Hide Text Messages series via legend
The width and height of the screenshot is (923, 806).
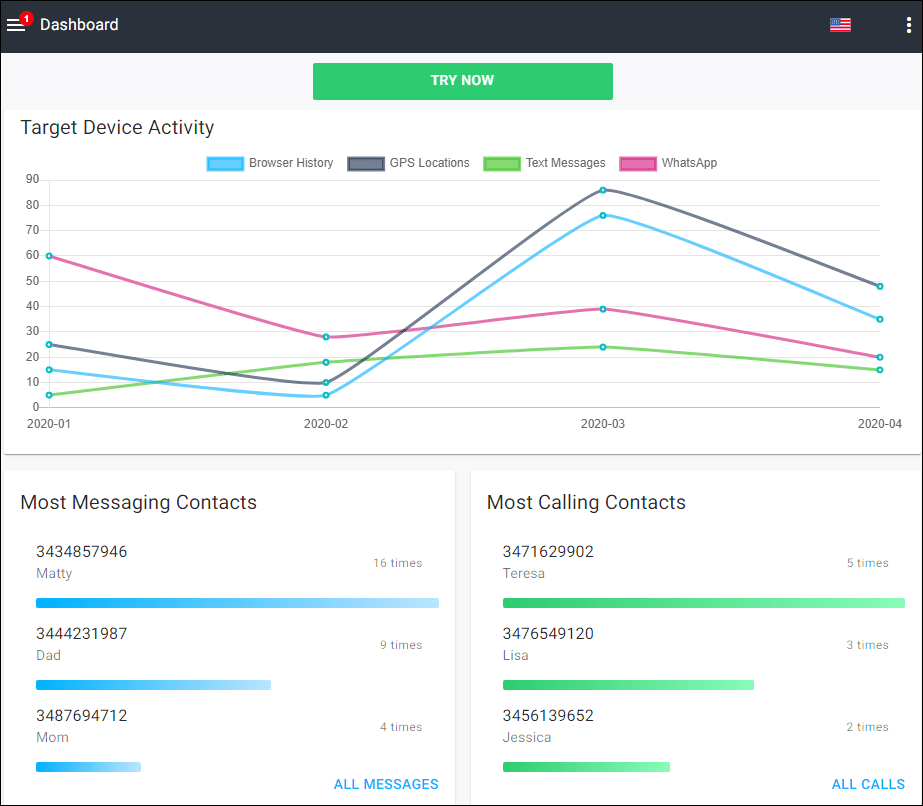point(545,163)
